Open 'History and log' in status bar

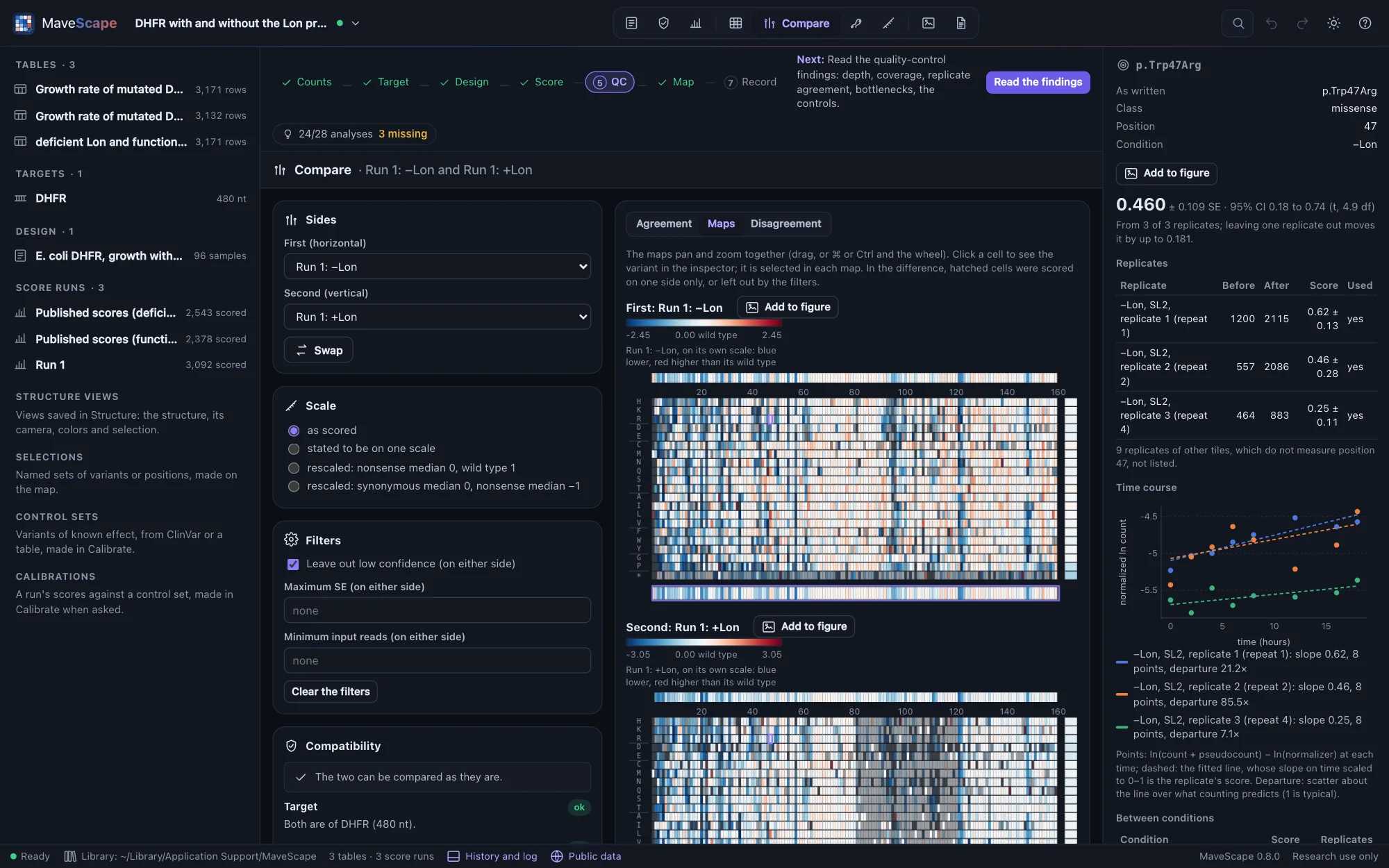[492, 856]
